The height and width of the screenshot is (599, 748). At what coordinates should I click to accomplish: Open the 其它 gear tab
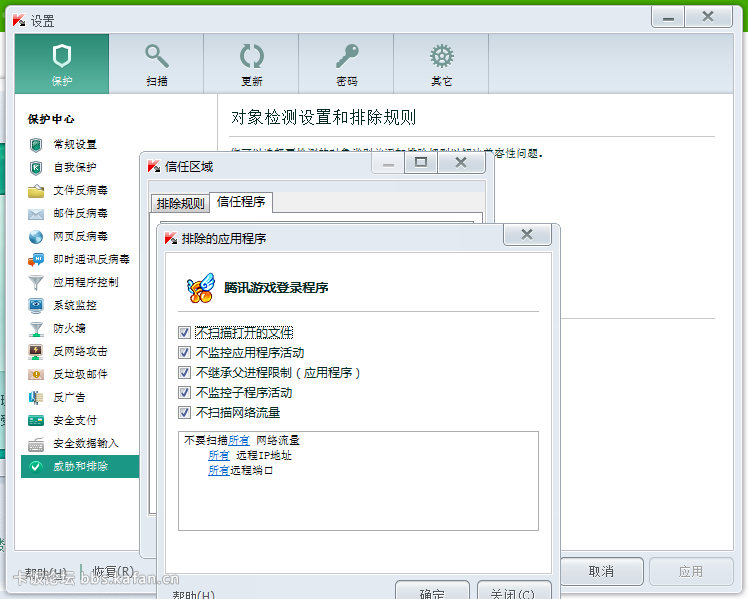pos(441,64)
